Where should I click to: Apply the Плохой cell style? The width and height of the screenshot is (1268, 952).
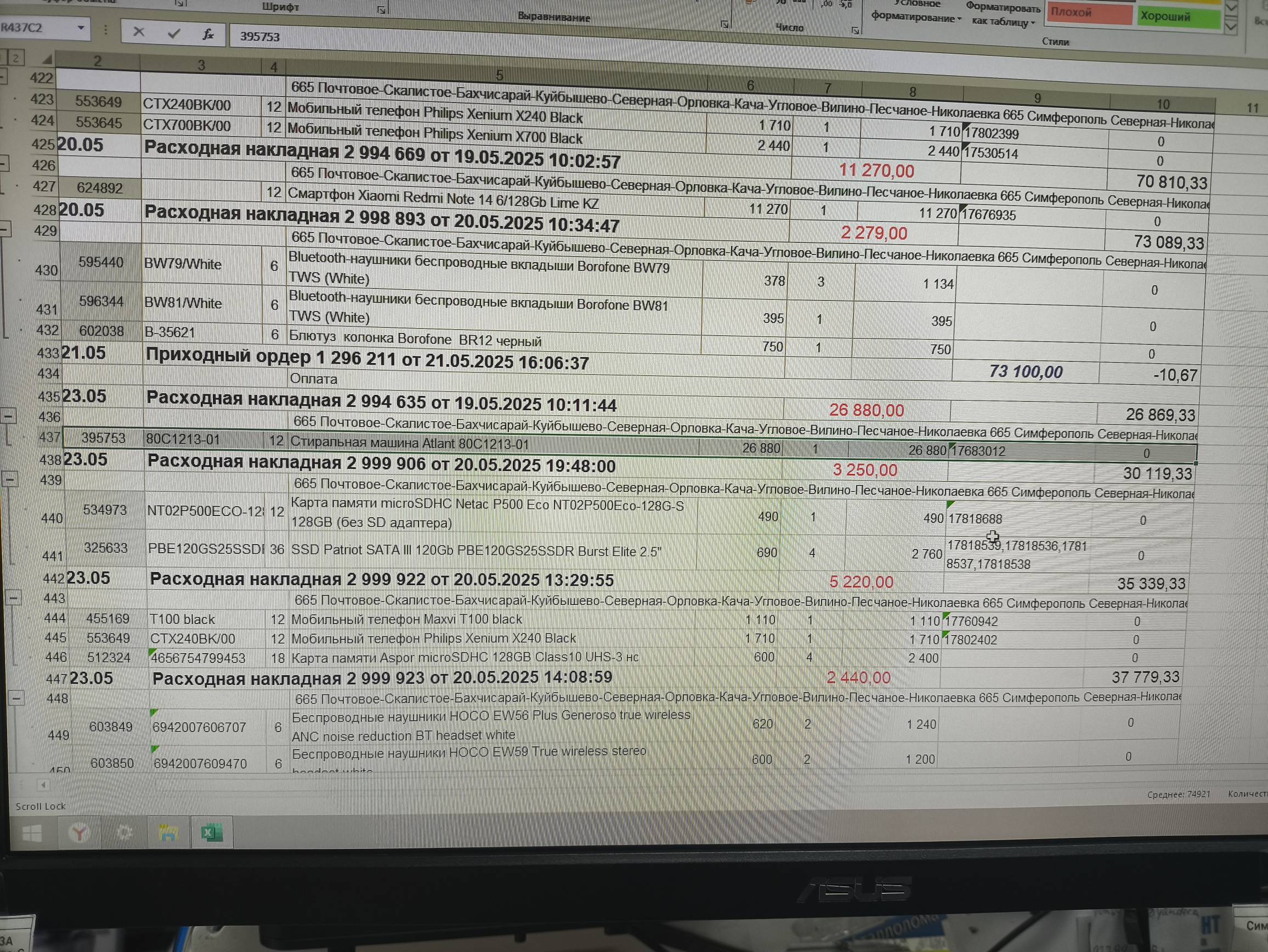(x=1089, y=14)
